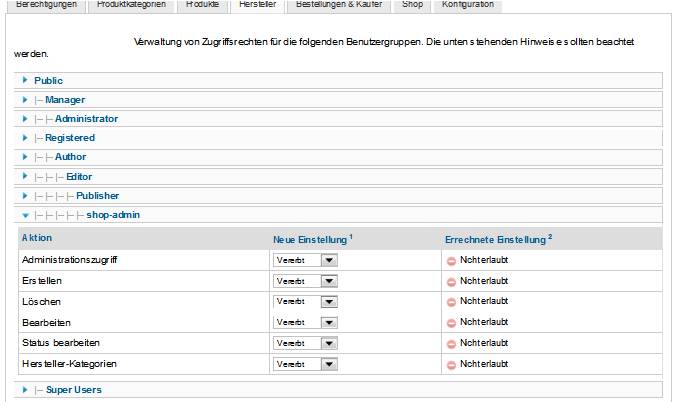Collapse the shop-admin group arrow
675x402 pixels.
[x=25, y=215]
